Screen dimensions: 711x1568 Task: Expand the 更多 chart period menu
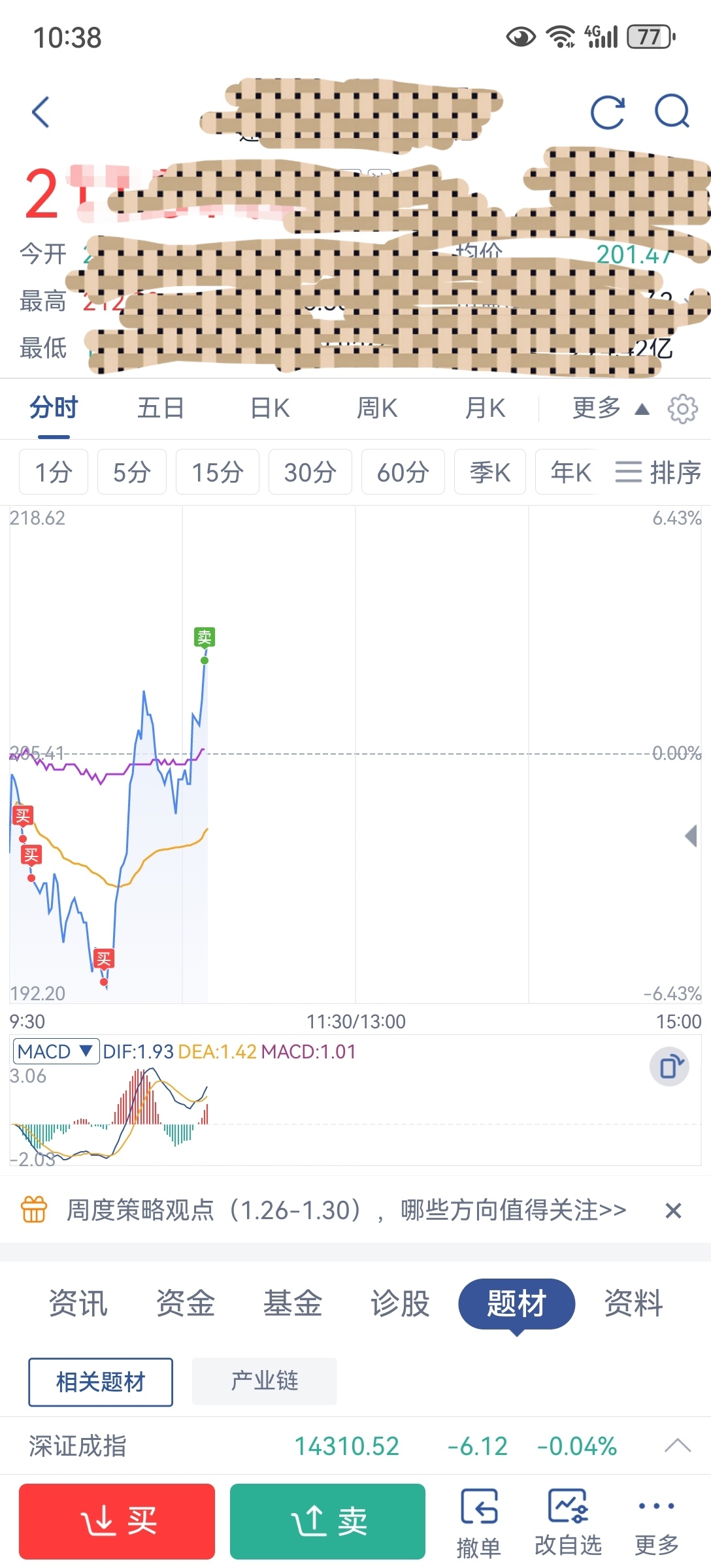[x=609, y=408]
